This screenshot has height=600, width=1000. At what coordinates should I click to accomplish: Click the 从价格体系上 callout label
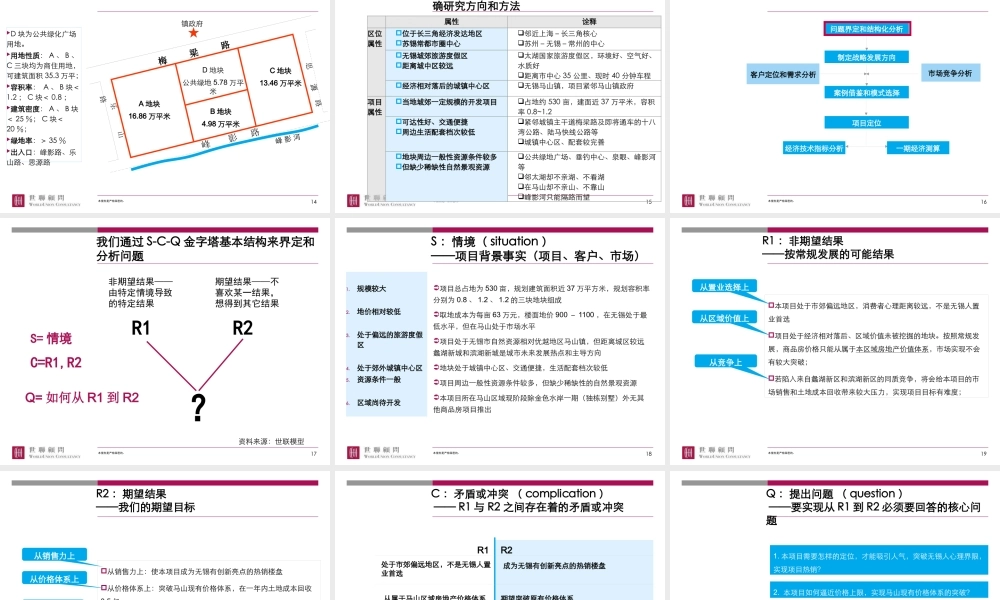pos(54,579)
